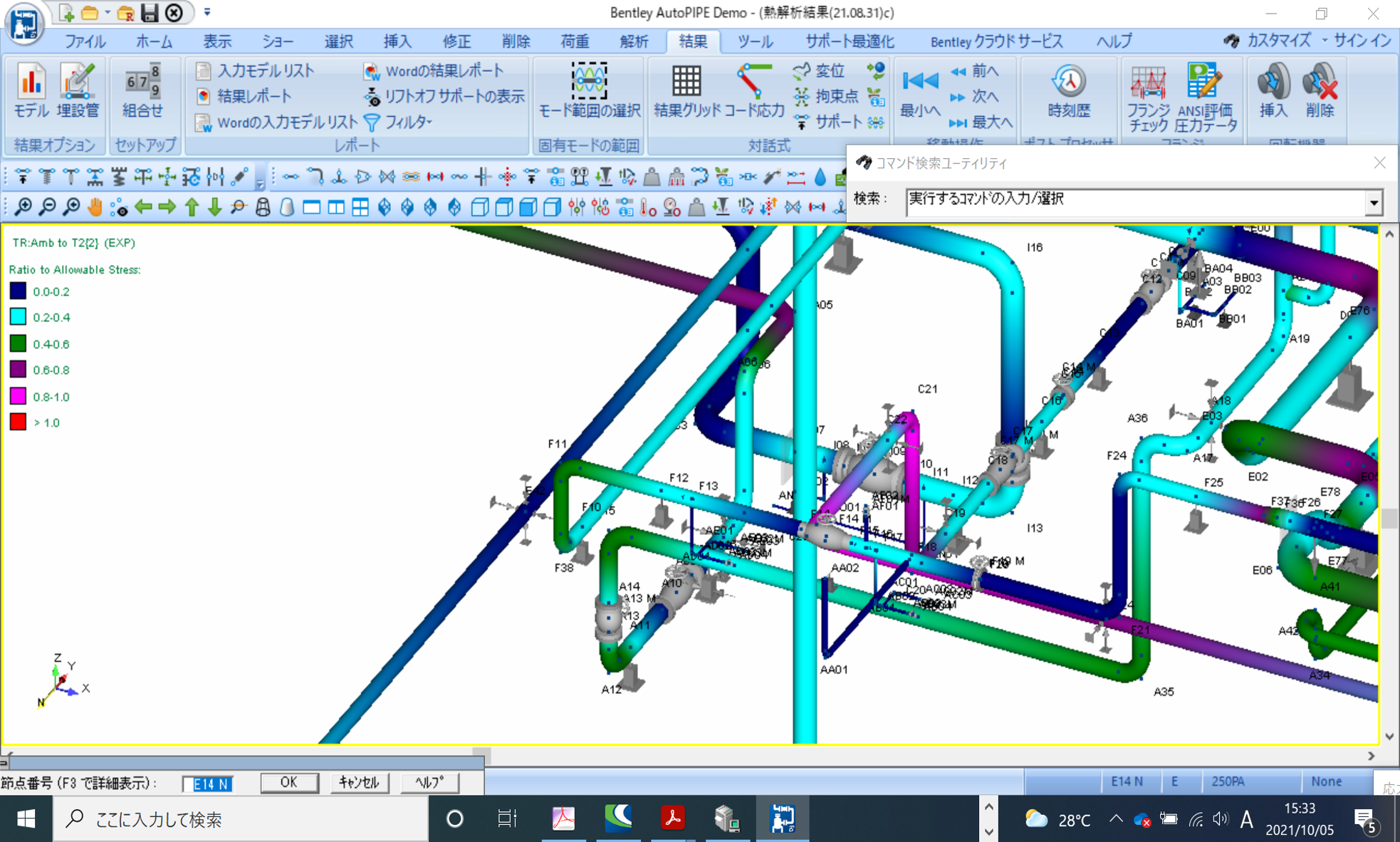Click the green up arrow view tool
1400x842 pixels.
192,207
